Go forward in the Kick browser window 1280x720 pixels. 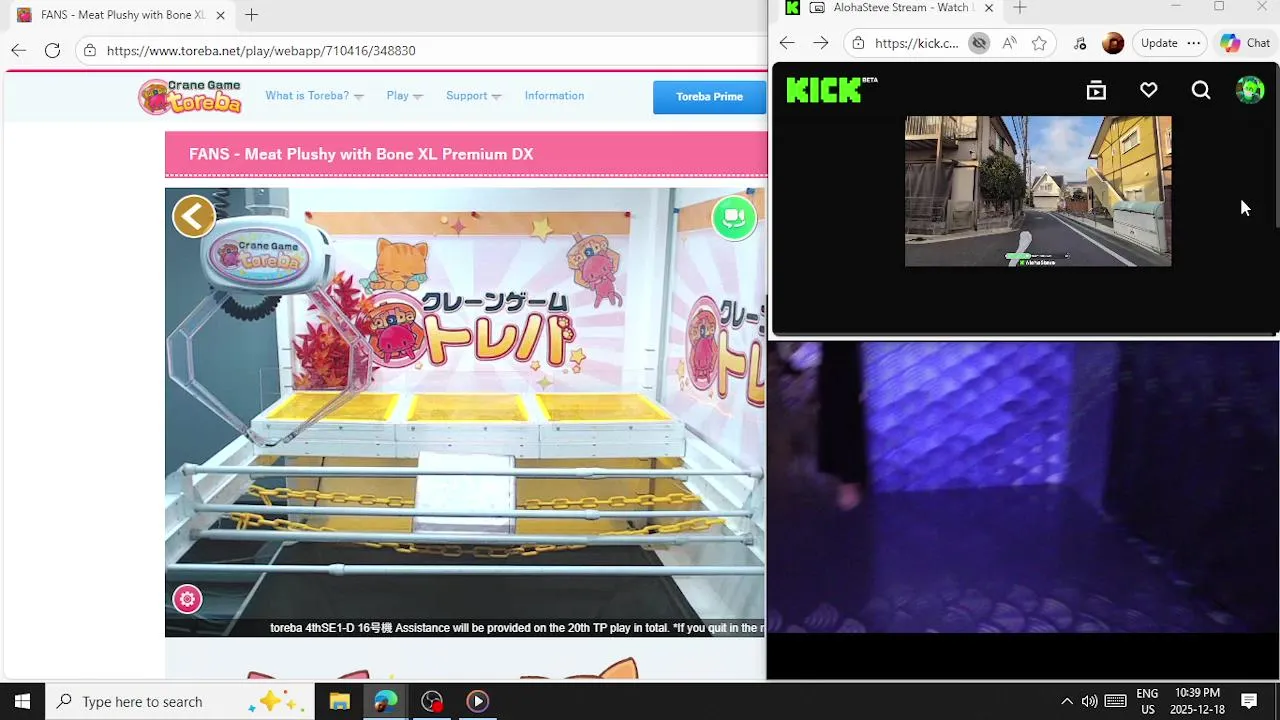[821, 43]
